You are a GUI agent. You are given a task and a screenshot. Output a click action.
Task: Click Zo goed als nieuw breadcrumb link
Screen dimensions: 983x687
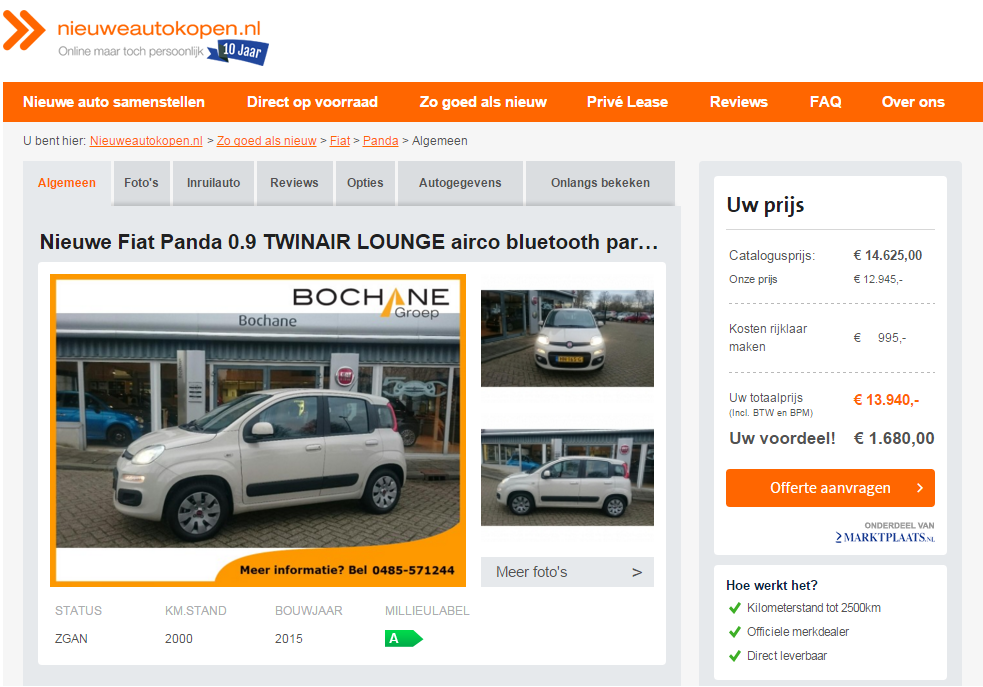pyautogui.click(x=266, y=141)
